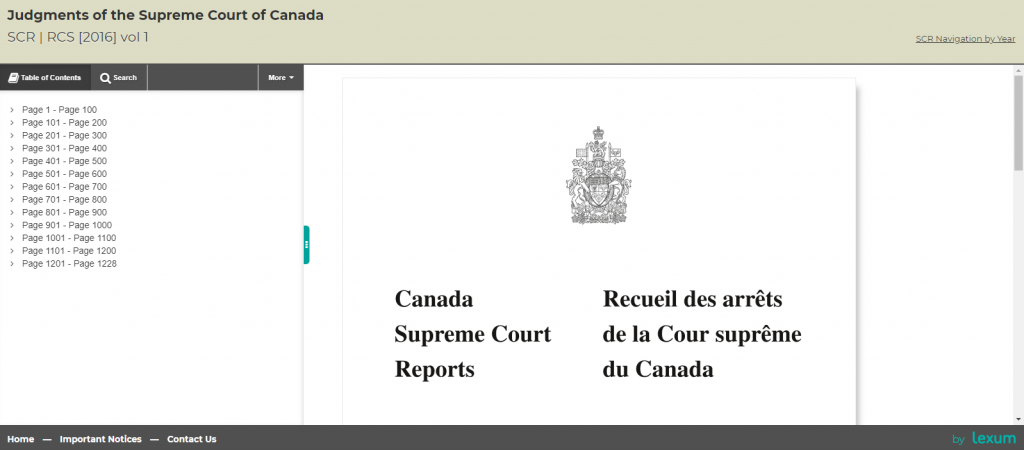Click the Canada coat of arms image

[599, 176]
